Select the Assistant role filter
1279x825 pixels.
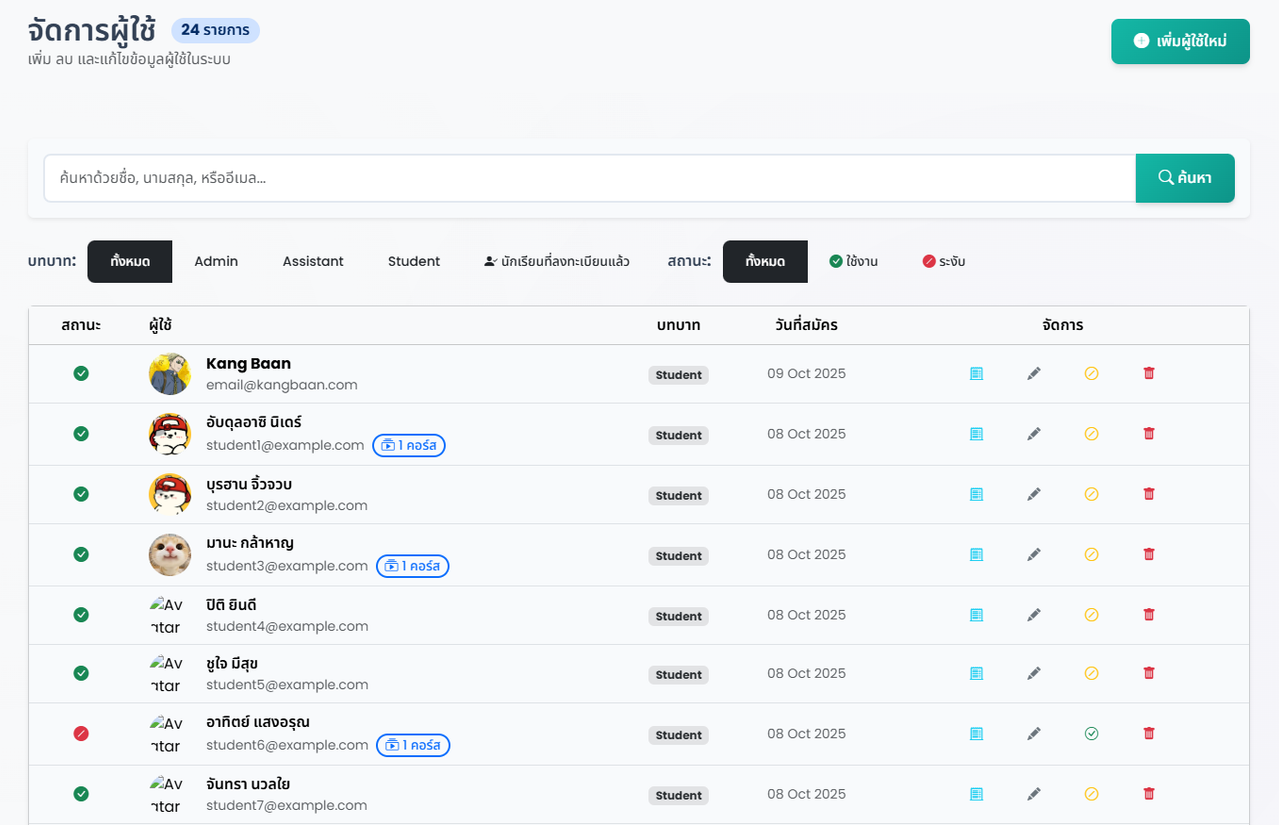coord(313,261)
